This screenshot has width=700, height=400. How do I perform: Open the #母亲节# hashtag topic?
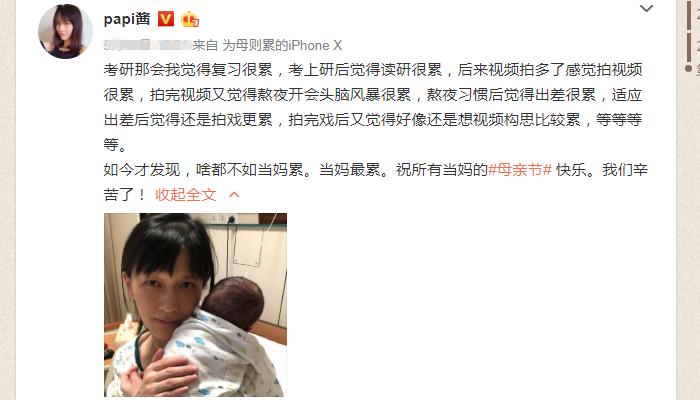pyautogui.click(x=520, y=170)
